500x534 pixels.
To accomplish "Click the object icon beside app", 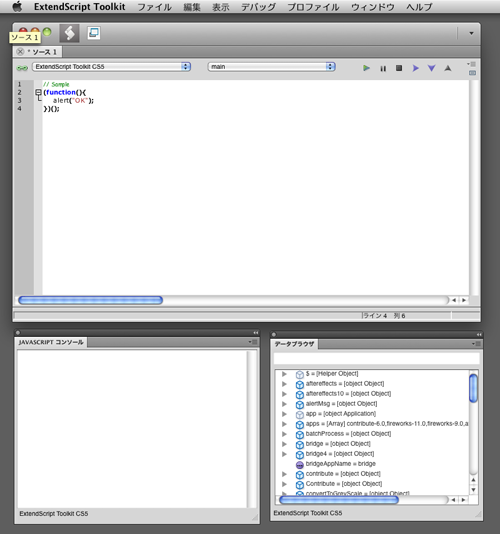I will coord(299,415).
